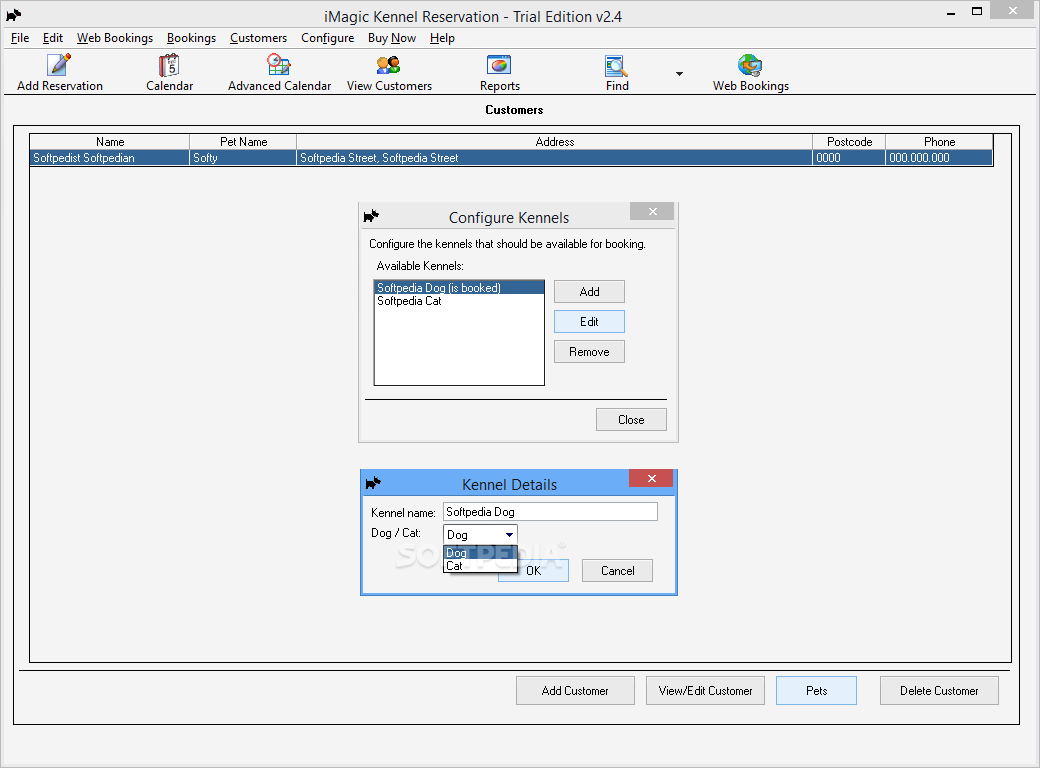This screenshot has width=1040, height=768.
Task: Choose Dog in the dropdown list
Action: [x=480, y=552]
